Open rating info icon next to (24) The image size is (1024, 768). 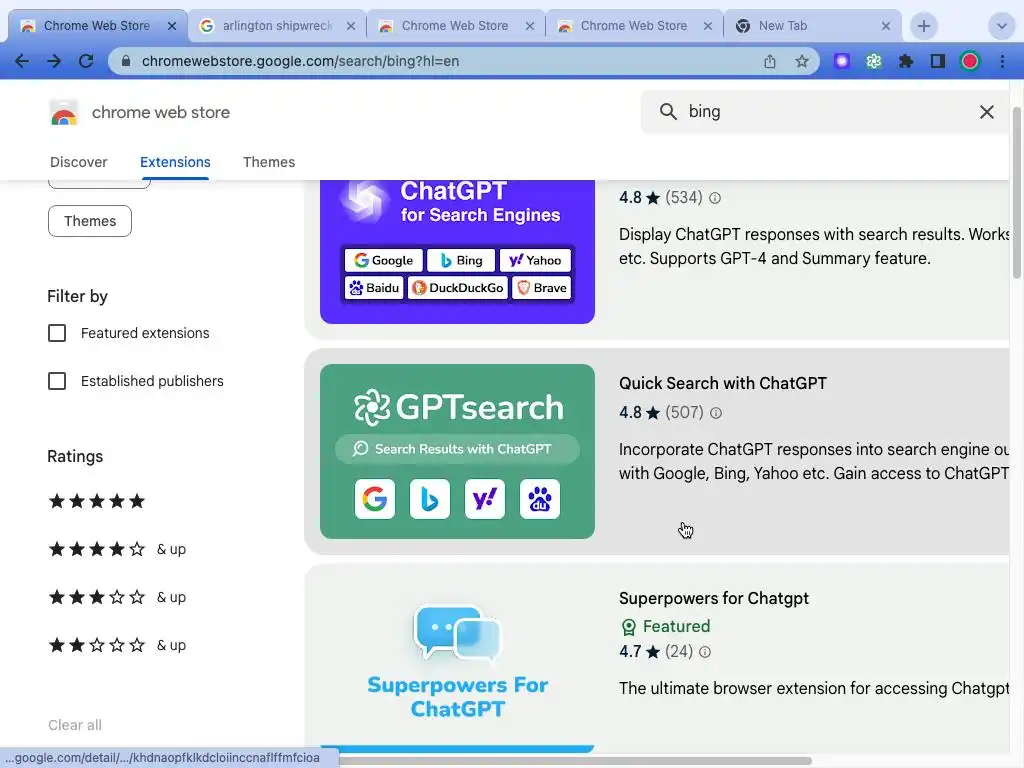tap(705, 652)
